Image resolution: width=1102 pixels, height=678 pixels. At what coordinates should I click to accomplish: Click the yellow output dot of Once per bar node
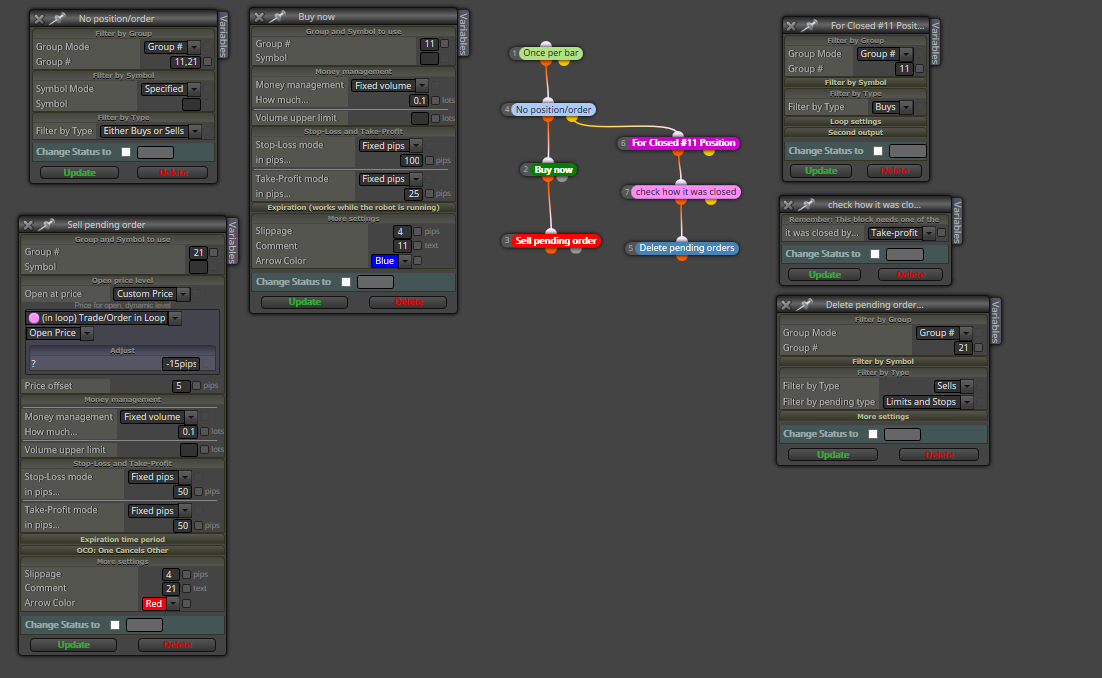(564, 63)
